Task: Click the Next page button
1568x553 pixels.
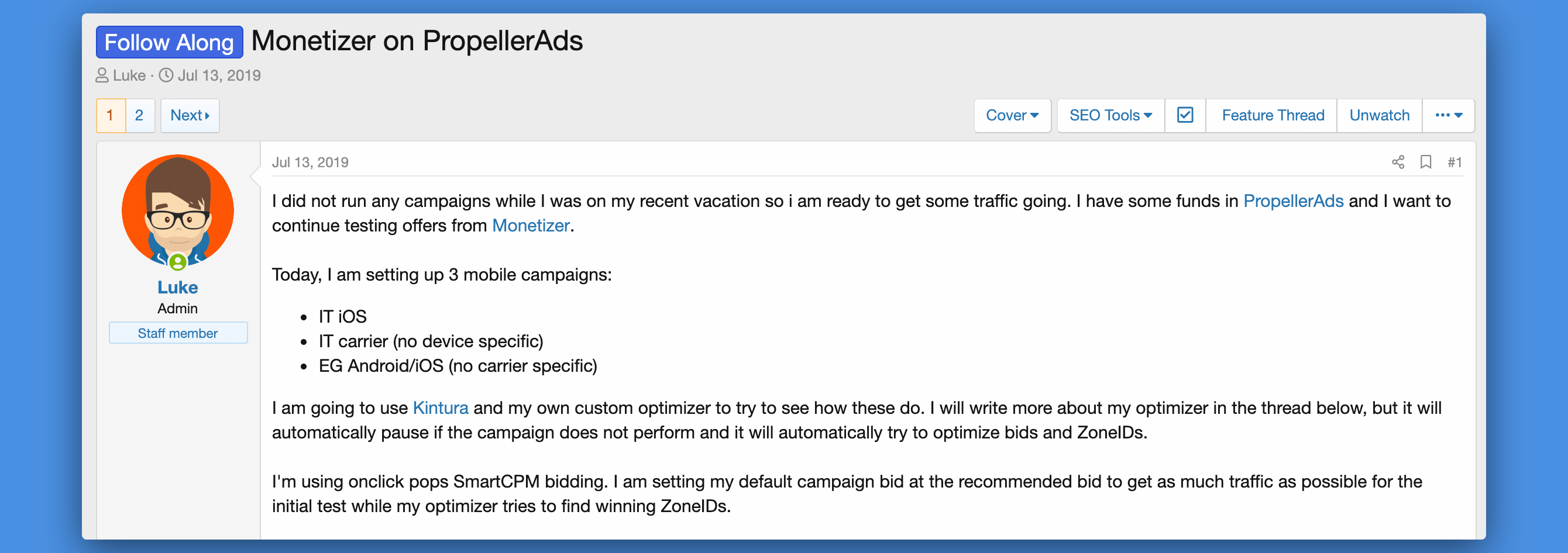Action: pos(190,115)
